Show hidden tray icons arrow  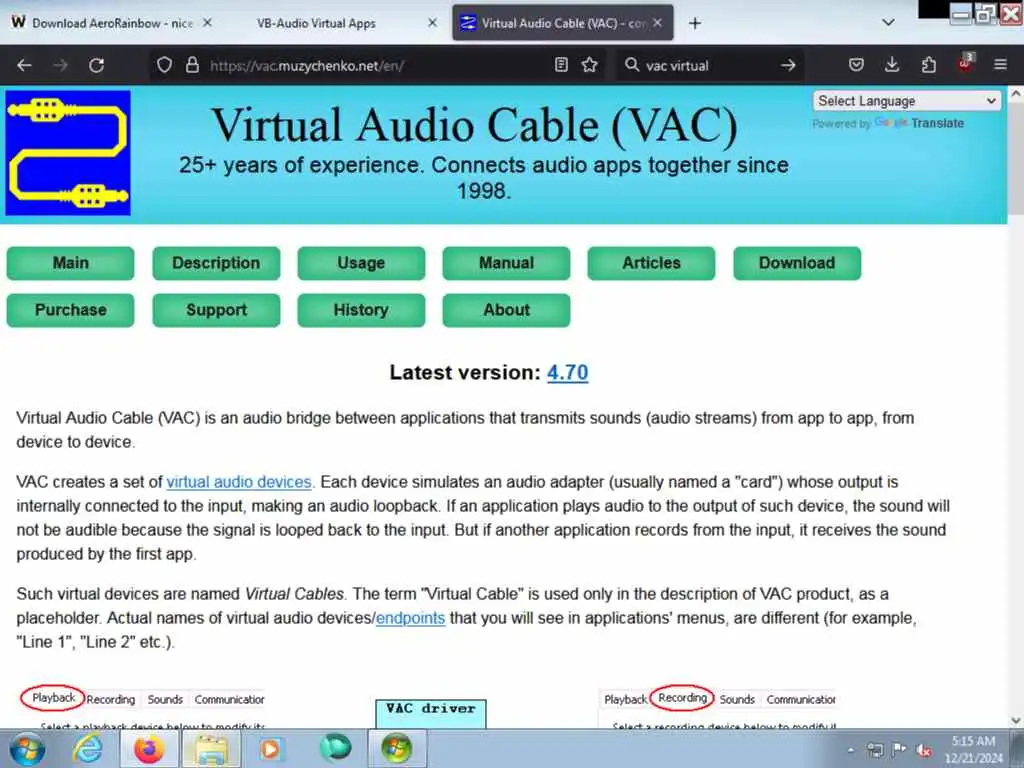click(x=851, y=750)
